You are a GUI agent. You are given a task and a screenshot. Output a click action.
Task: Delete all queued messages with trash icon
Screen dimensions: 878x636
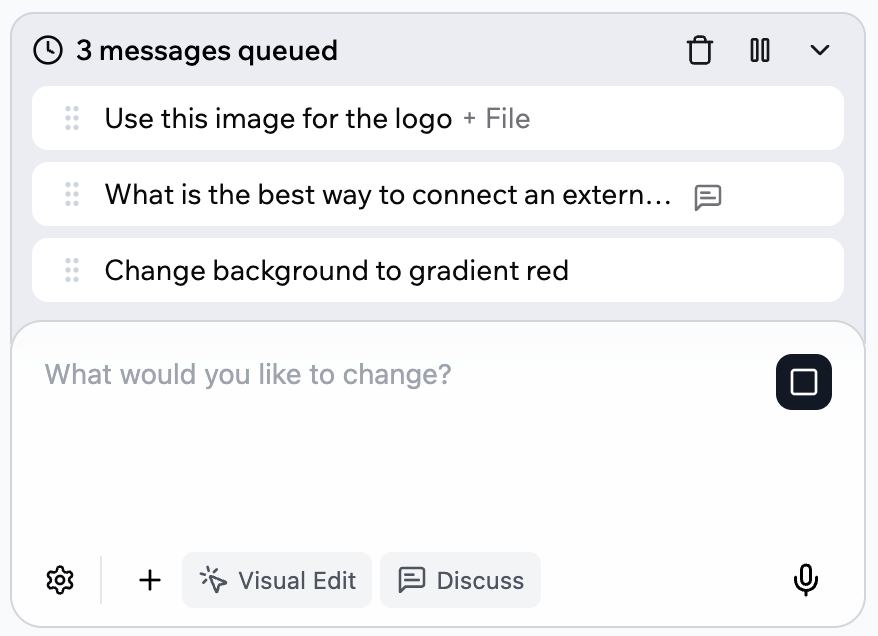tap(700, 49)
